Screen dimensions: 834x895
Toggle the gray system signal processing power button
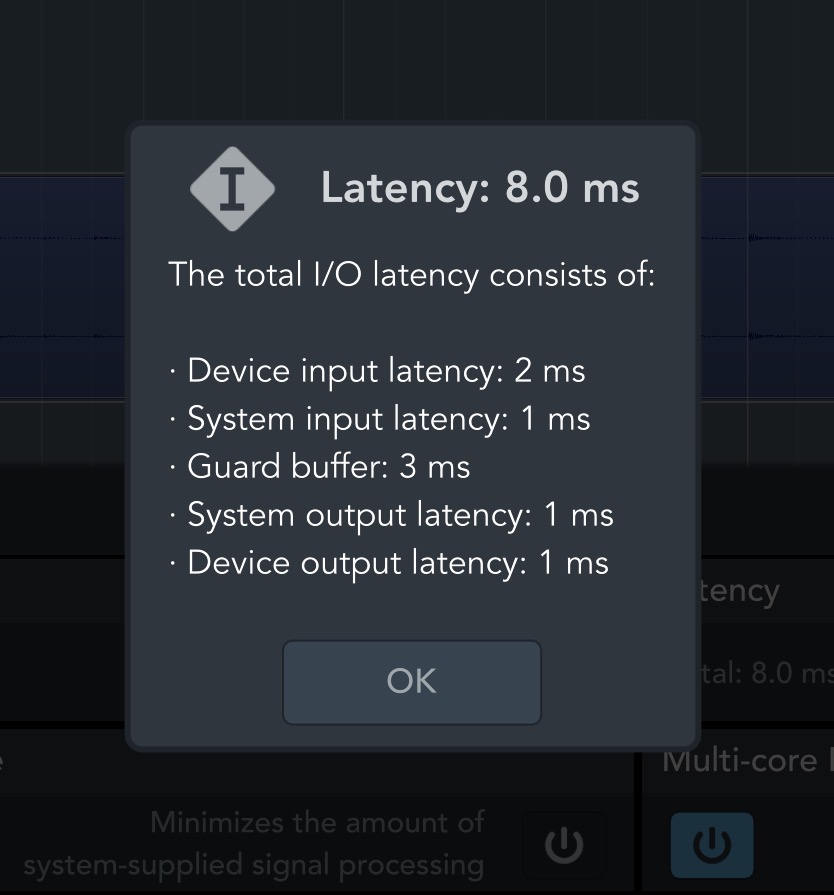(x=563, y=845)
